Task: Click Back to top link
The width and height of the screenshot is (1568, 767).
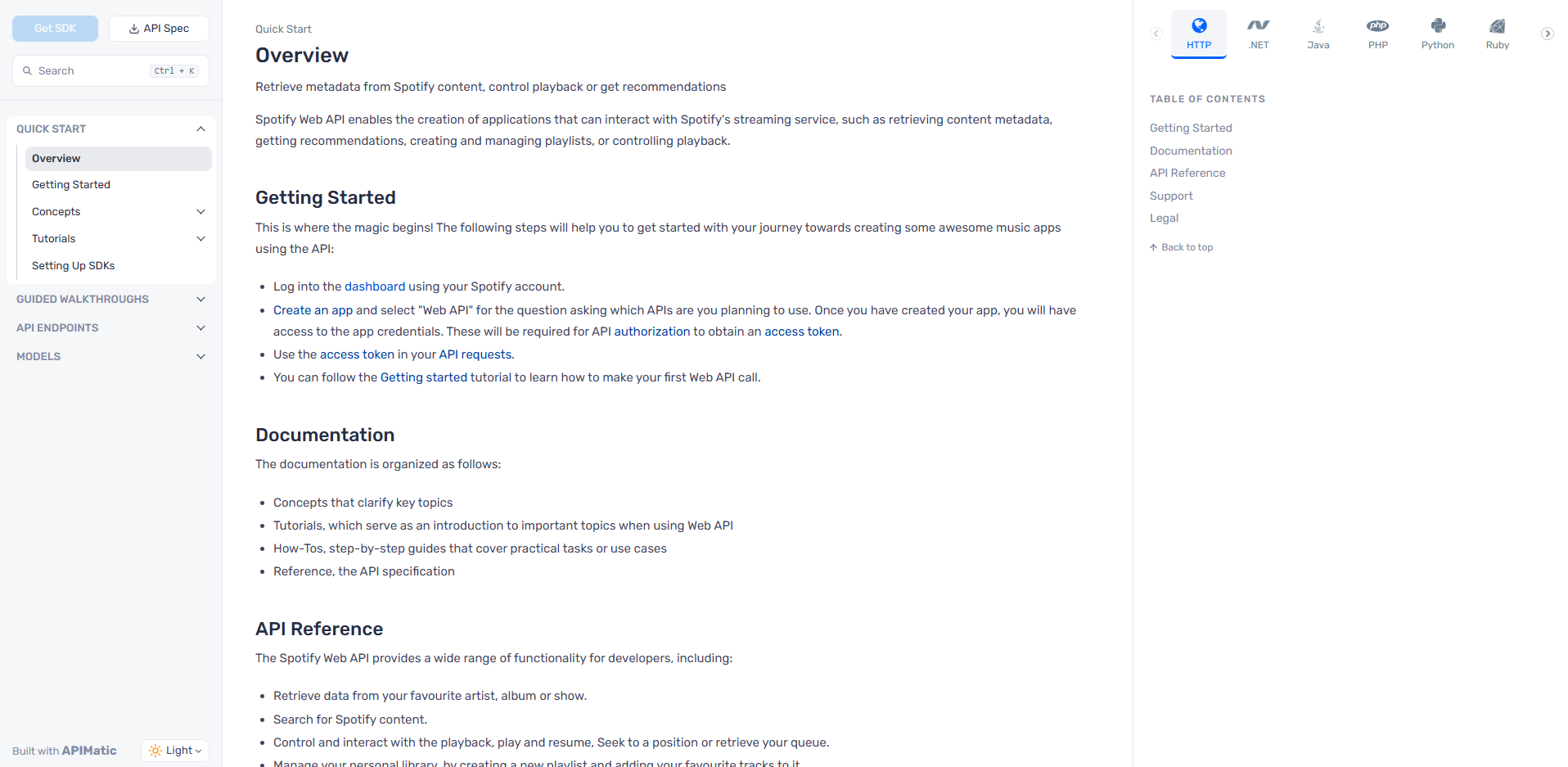Action: click(1181, 247)
